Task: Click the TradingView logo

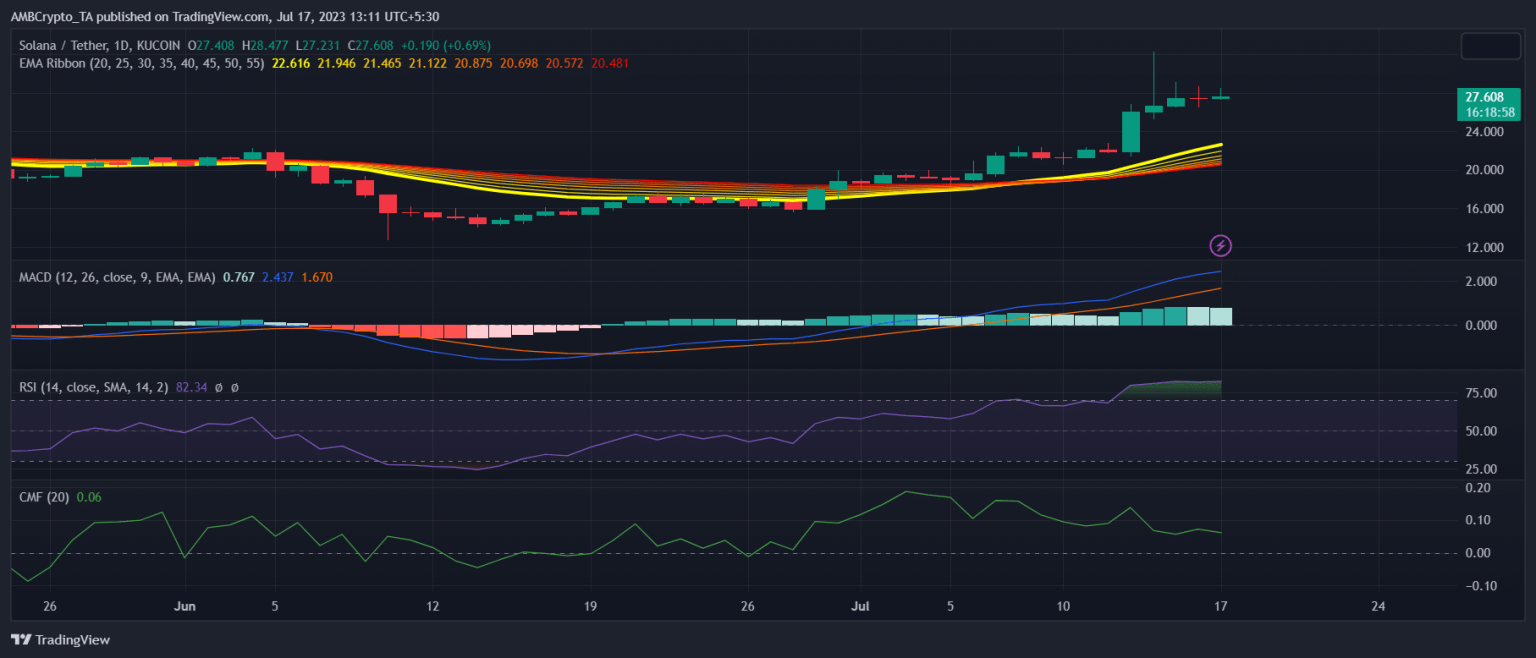Action: [61, 639]
